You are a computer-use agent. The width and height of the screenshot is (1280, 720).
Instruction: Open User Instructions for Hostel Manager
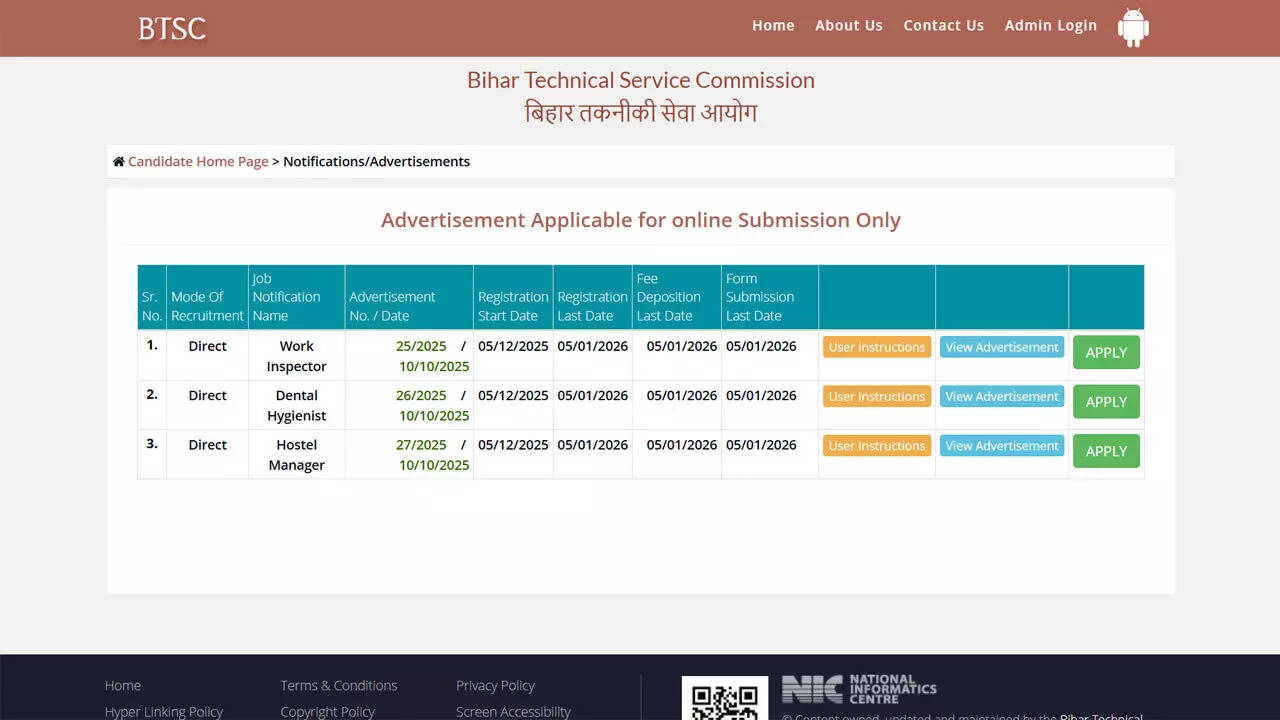[x=876, y=446]
